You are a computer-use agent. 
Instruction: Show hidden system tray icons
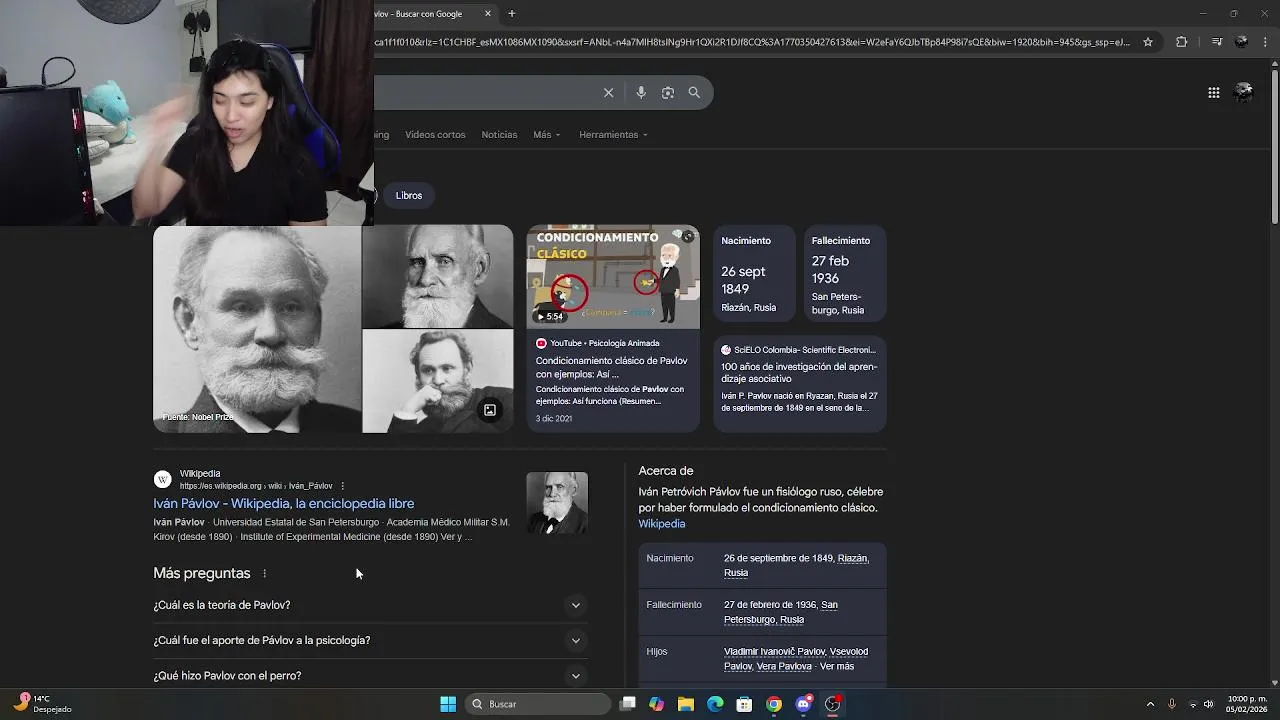coord(1150,704)
